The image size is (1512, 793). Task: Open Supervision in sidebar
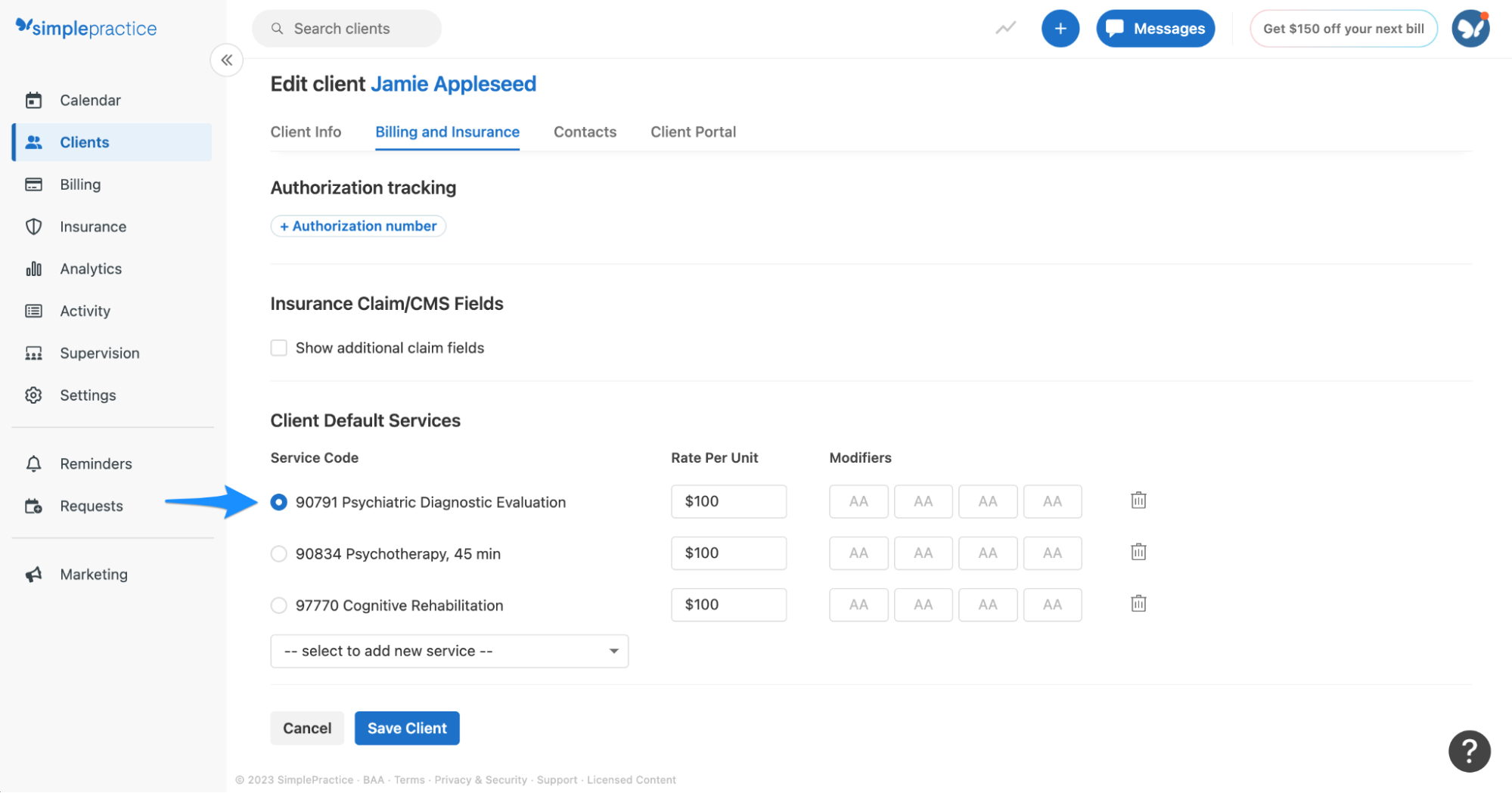pos(112,353)
